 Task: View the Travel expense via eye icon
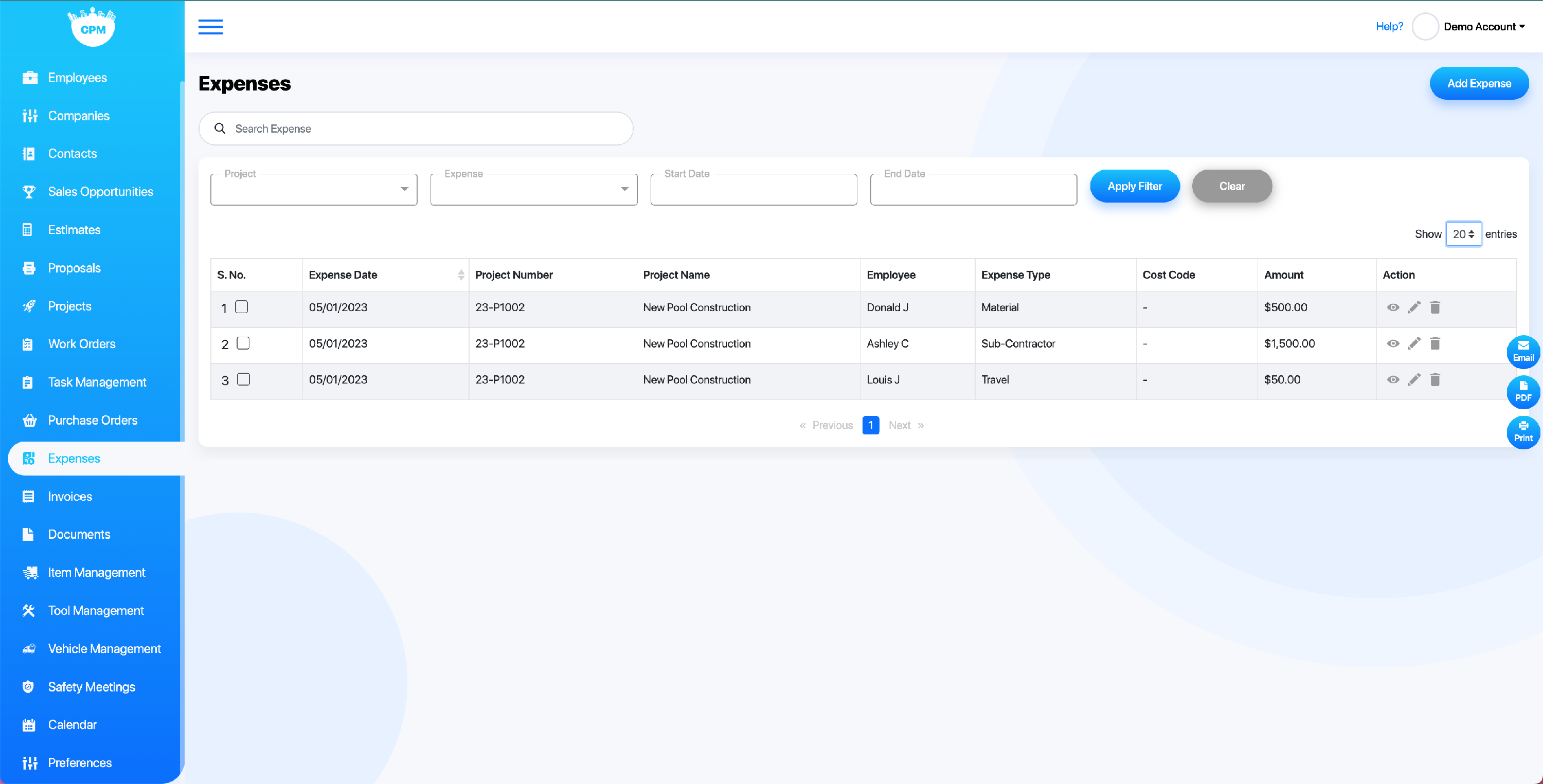pyautogui.click(x=1393, y=379)
